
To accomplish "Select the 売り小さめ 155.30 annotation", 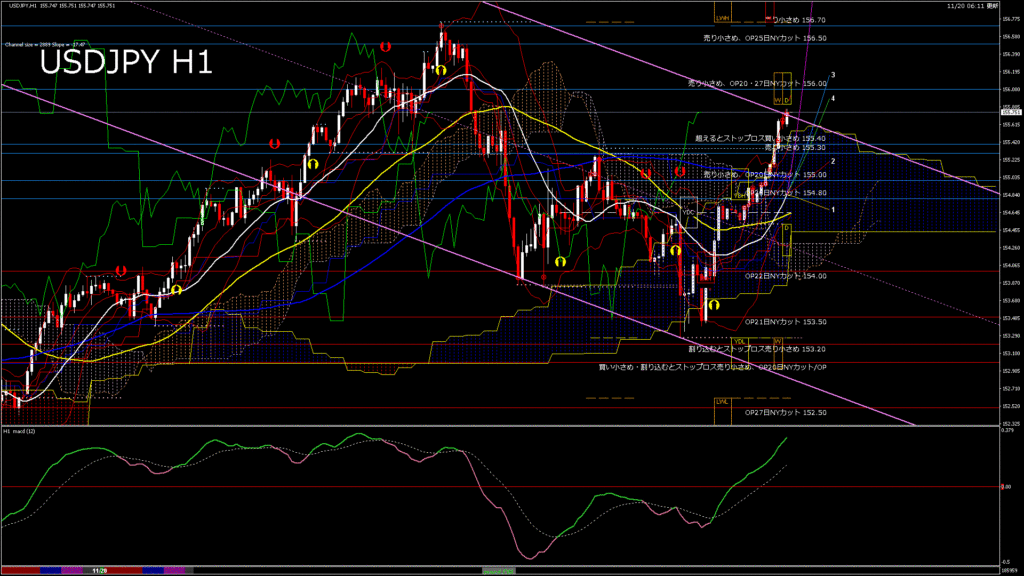I will [x=795, y=148].
